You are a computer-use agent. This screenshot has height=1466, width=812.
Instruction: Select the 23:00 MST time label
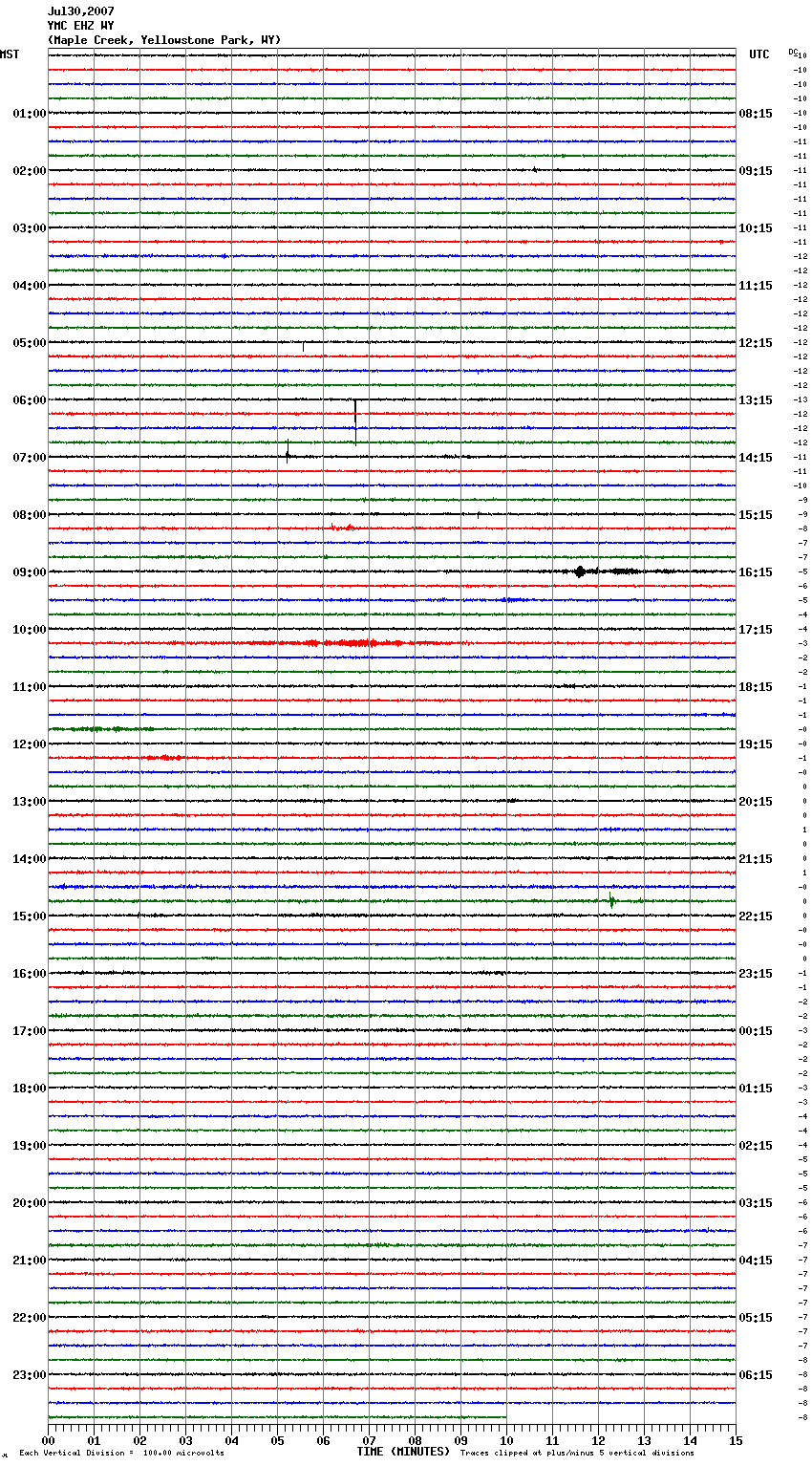click(x=29, y=1375)
